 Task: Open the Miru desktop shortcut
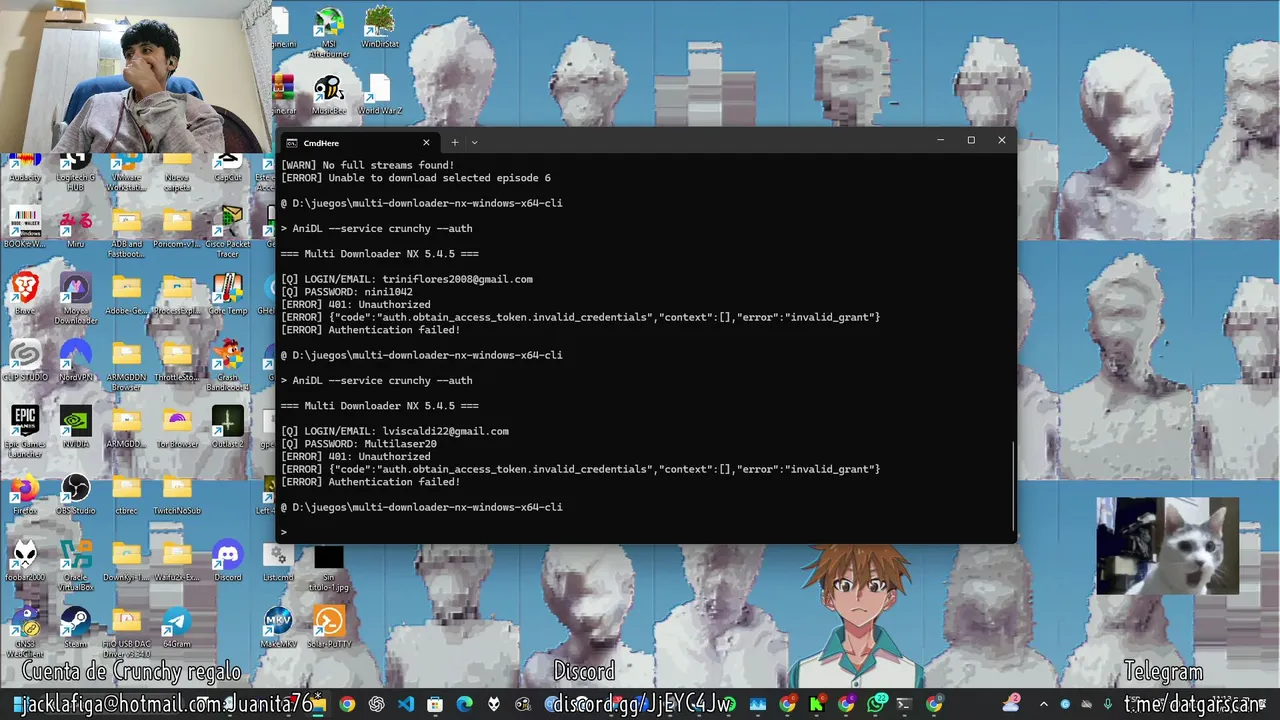click(x=75, y=228)
